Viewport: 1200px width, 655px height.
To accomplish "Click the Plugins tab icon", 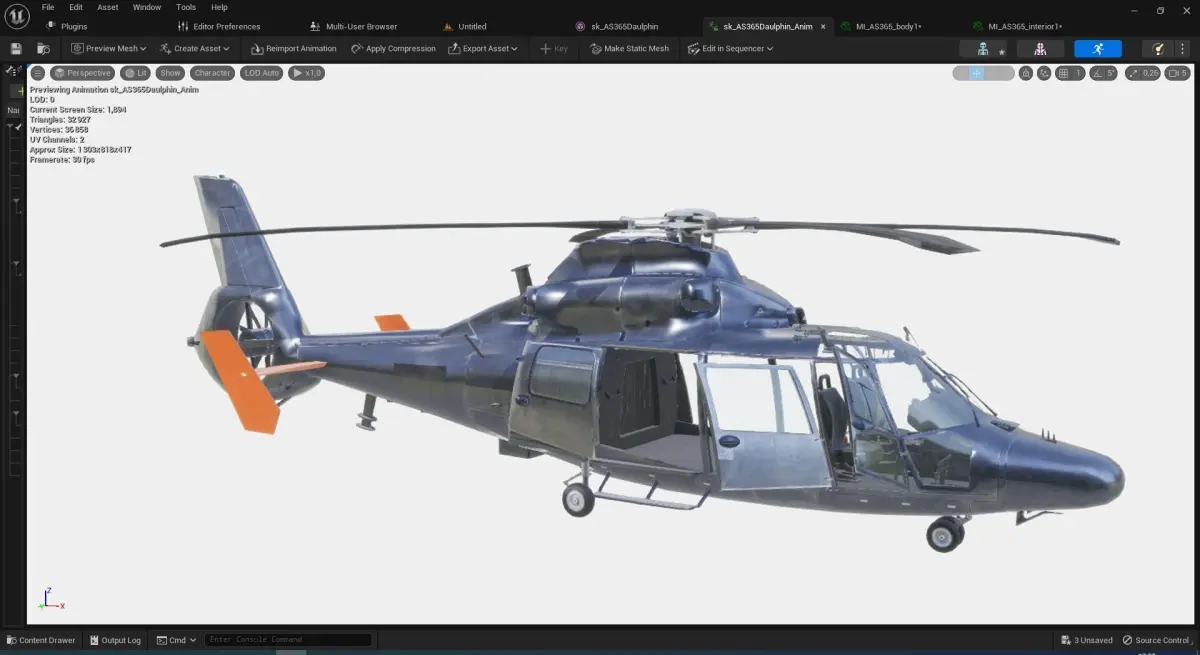I will (50, 26).
